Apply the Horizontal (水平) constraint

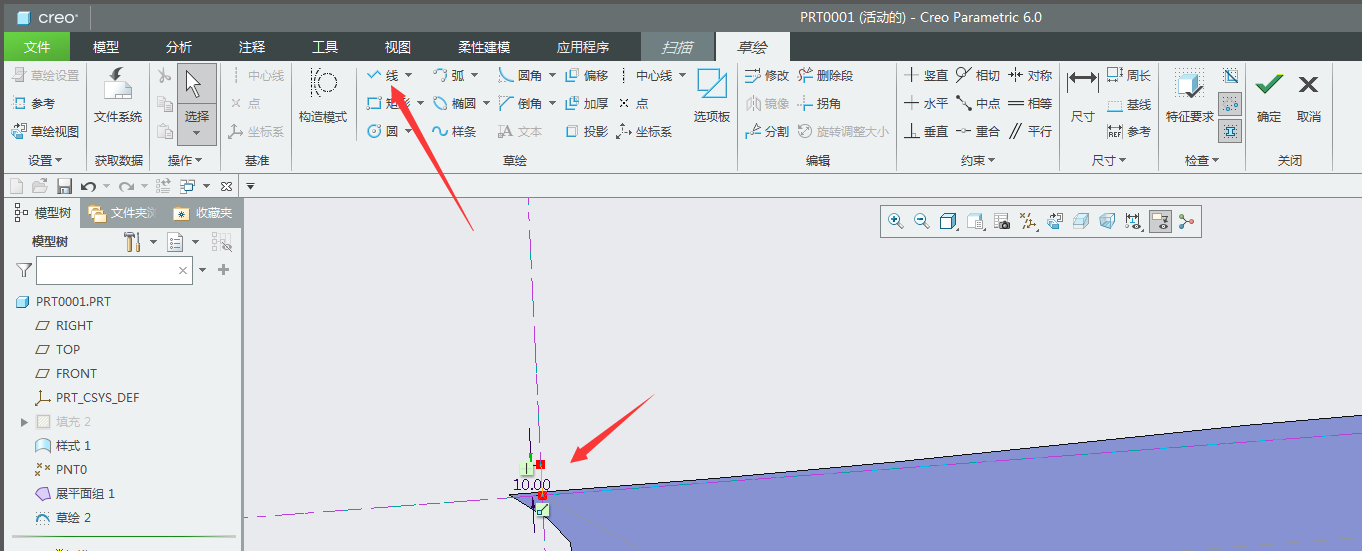(926, 103)
